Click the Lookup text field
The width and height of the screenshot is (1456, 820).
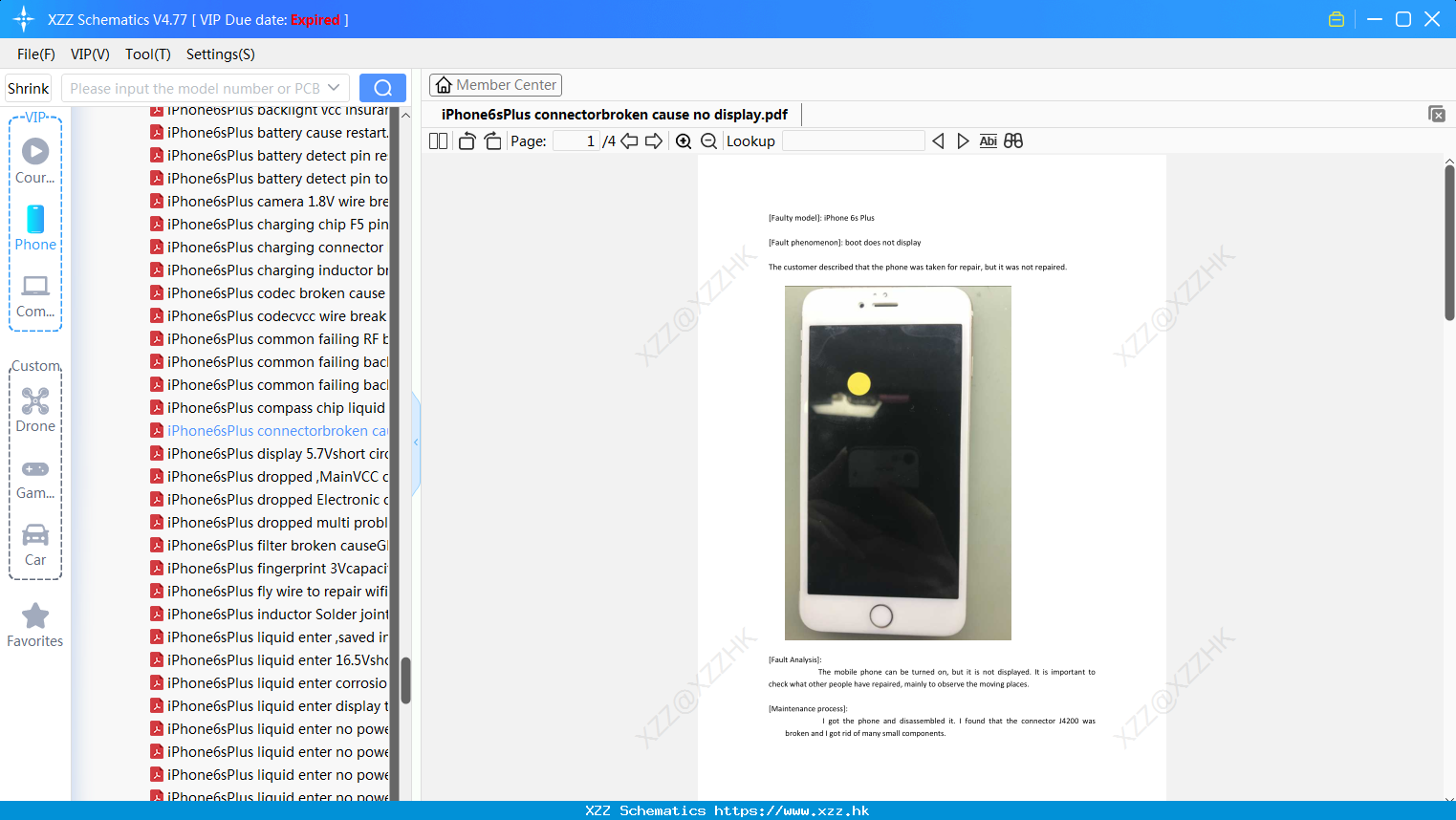click(x=854, y=141)
